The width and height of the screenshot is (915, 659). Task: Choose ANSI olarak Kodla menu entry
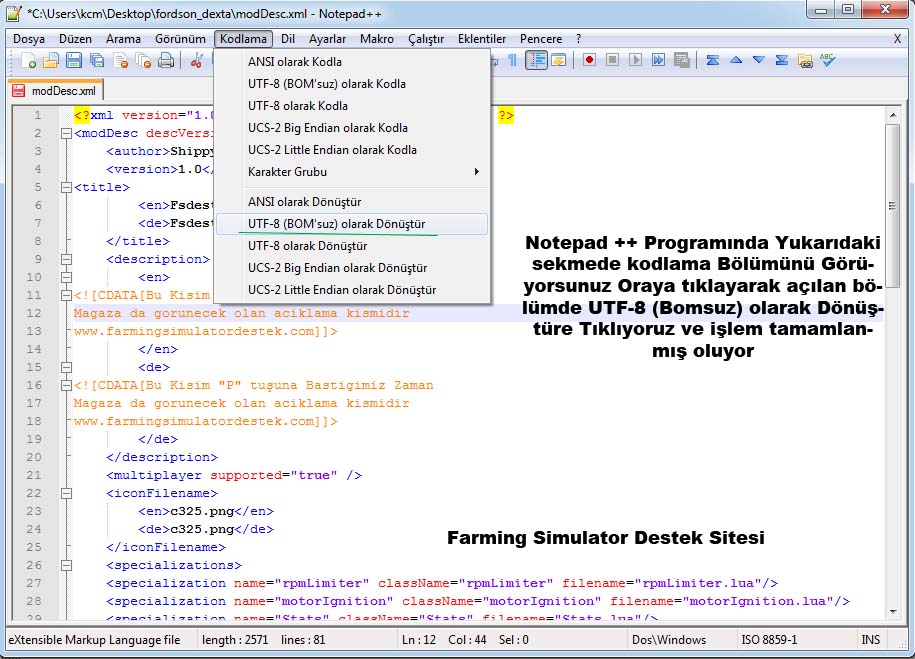pyautogui.click(x=294, y=62)
